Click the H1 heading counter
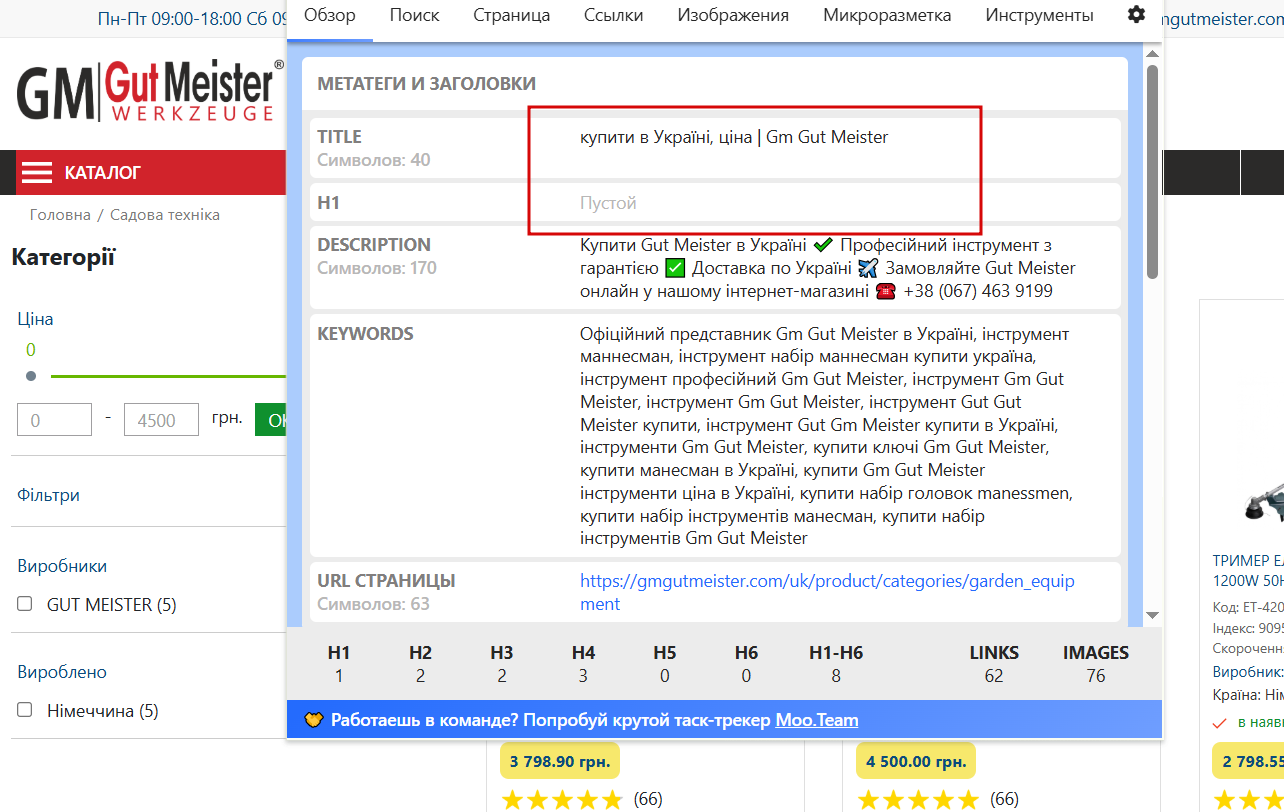The width and height of the screenshot is (1284, 812). (x=339, y=664)
